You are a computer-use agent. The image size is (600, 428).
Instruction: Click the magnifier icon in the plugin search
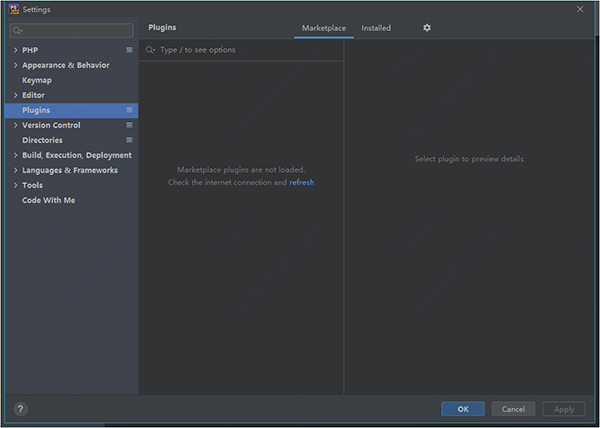coord(151,49)
